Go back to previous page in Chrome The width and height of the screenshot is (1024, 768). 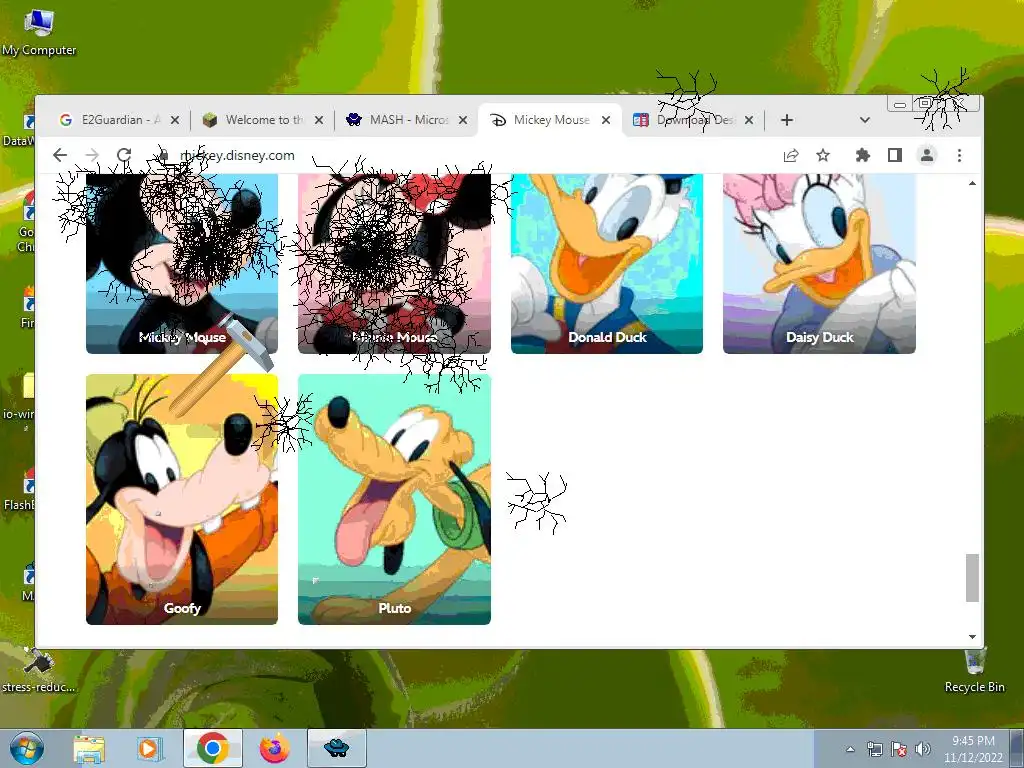[60, 155]
